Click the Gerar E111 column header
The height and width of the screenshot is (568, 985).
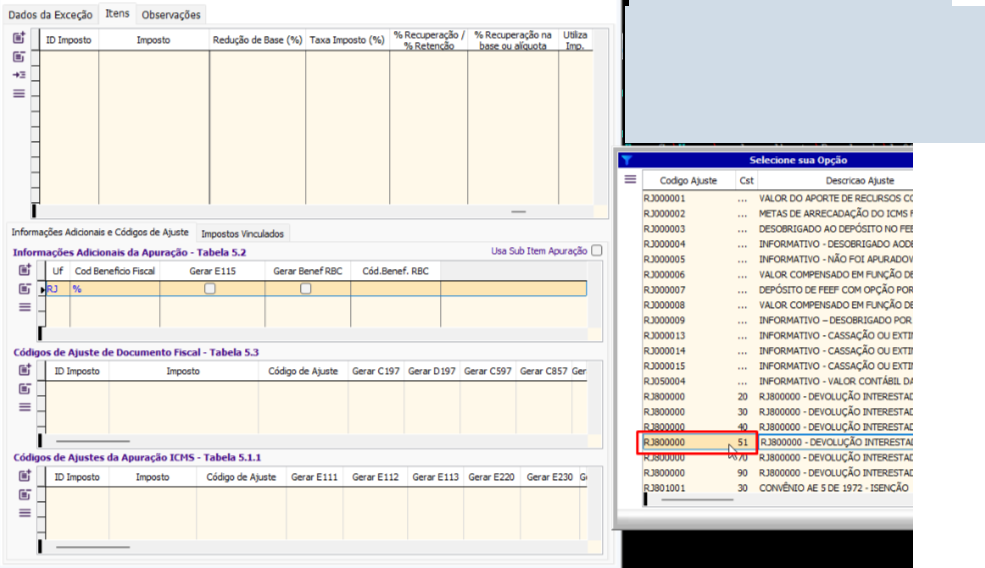(315, 477)
